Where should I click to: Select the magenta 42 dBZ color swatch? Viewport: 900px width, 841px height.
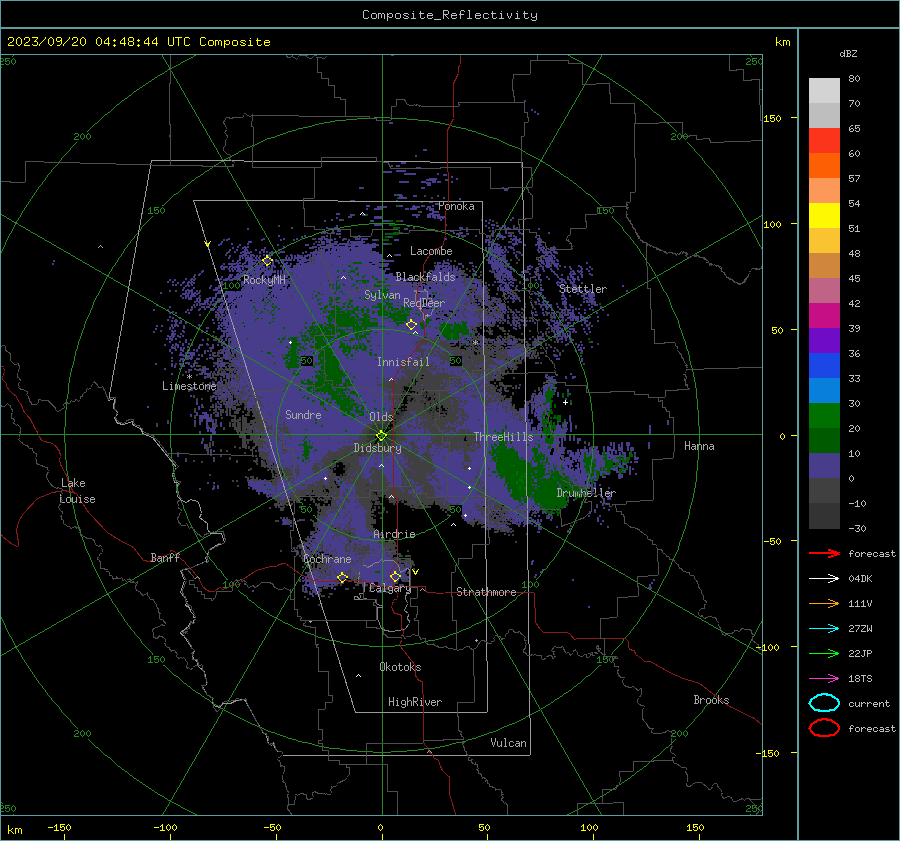point(824,315)
